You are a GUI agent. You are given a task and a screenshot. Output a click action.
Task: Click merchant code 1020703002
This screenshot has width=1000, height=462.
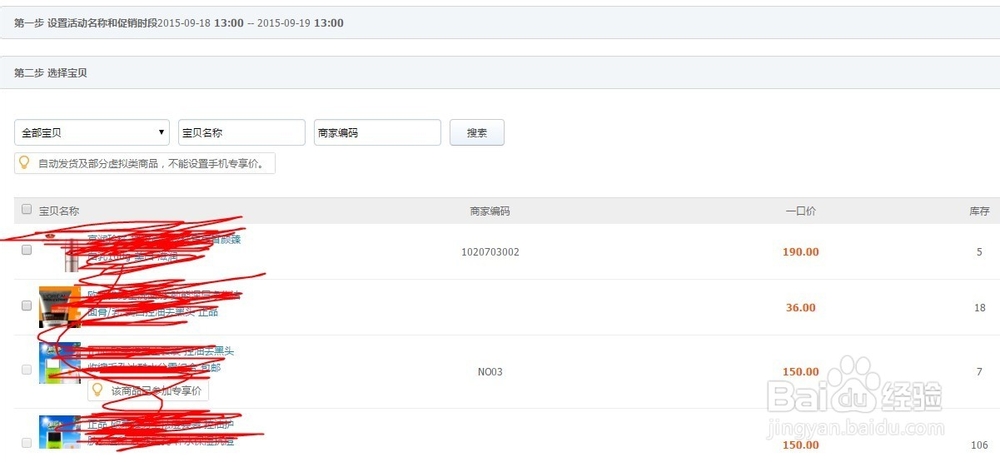point(490,252)
